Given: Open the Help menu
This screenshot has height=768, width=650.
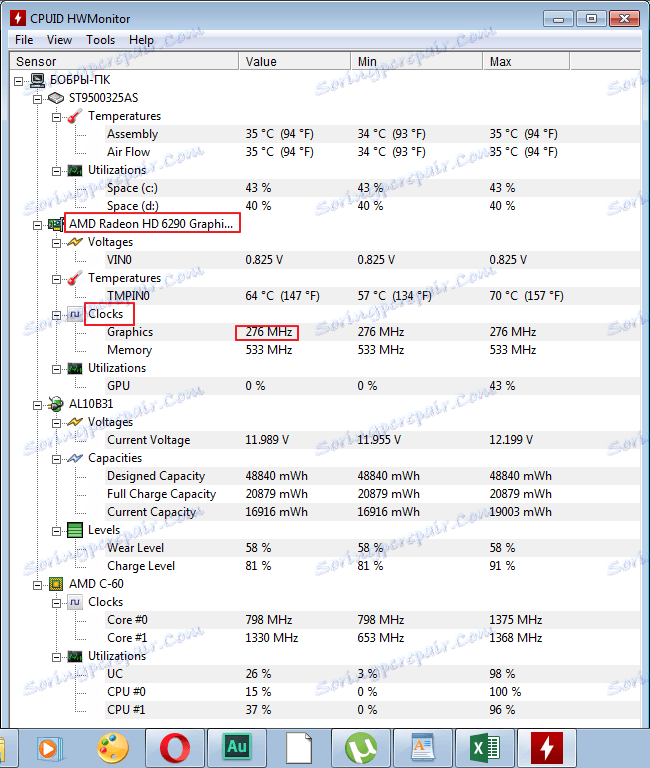Looking at the screenshot, I should pyautogui.click(x=141, y=40).
